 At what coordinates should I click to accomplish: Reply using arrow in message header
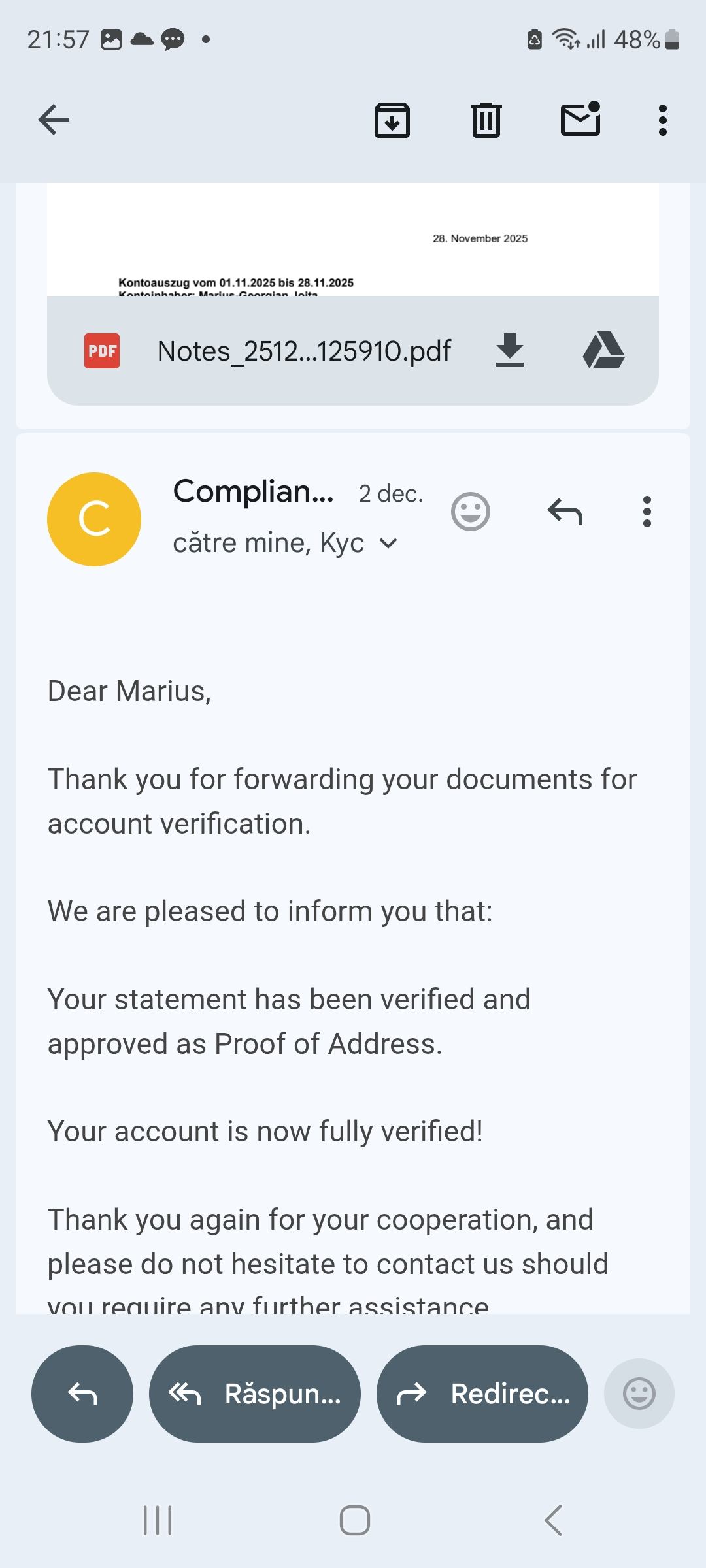coord(565,511)
